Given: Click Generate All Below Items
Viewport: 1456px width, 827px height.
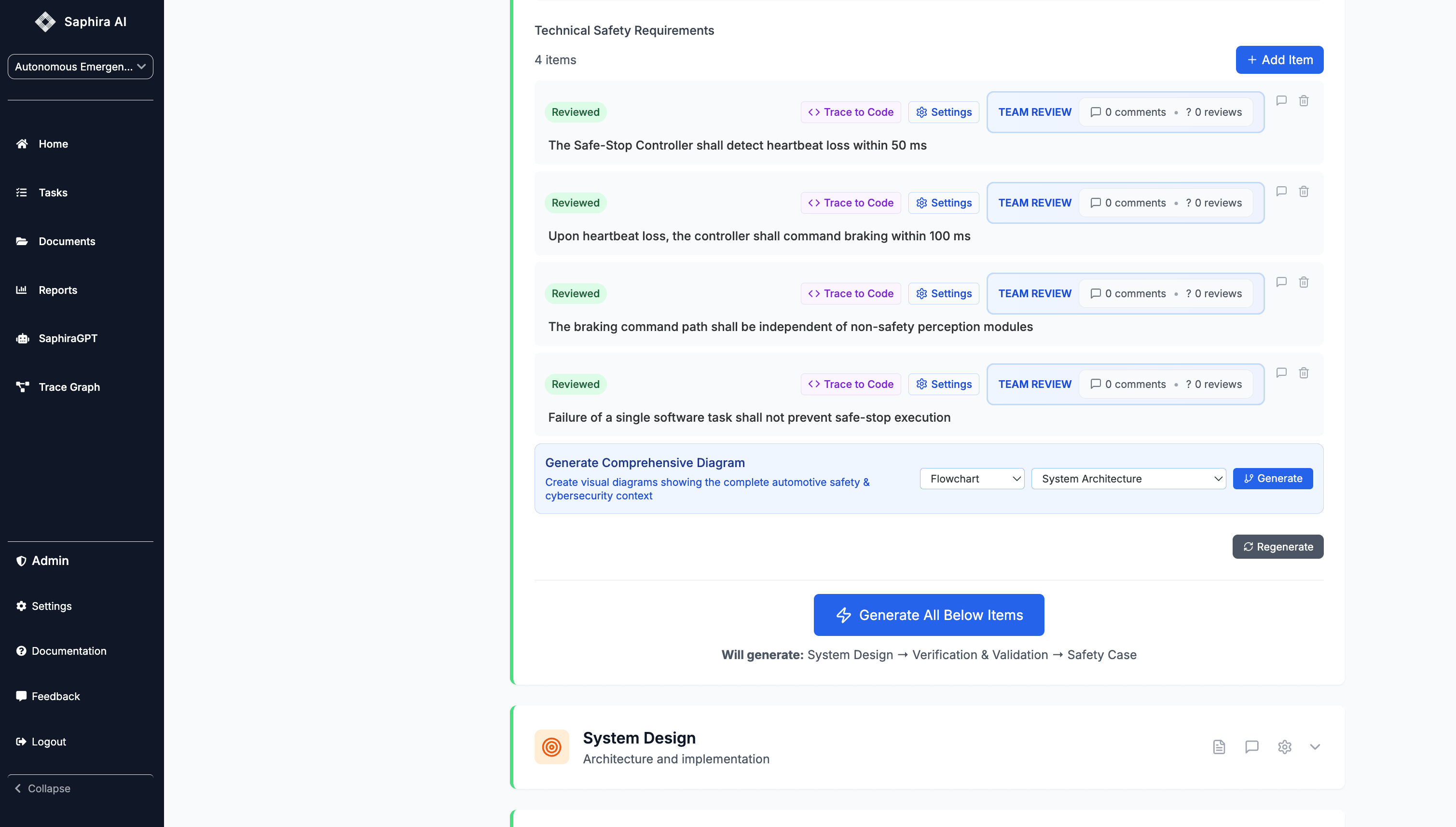Looking at the screenshot, I should click(929, 615).
